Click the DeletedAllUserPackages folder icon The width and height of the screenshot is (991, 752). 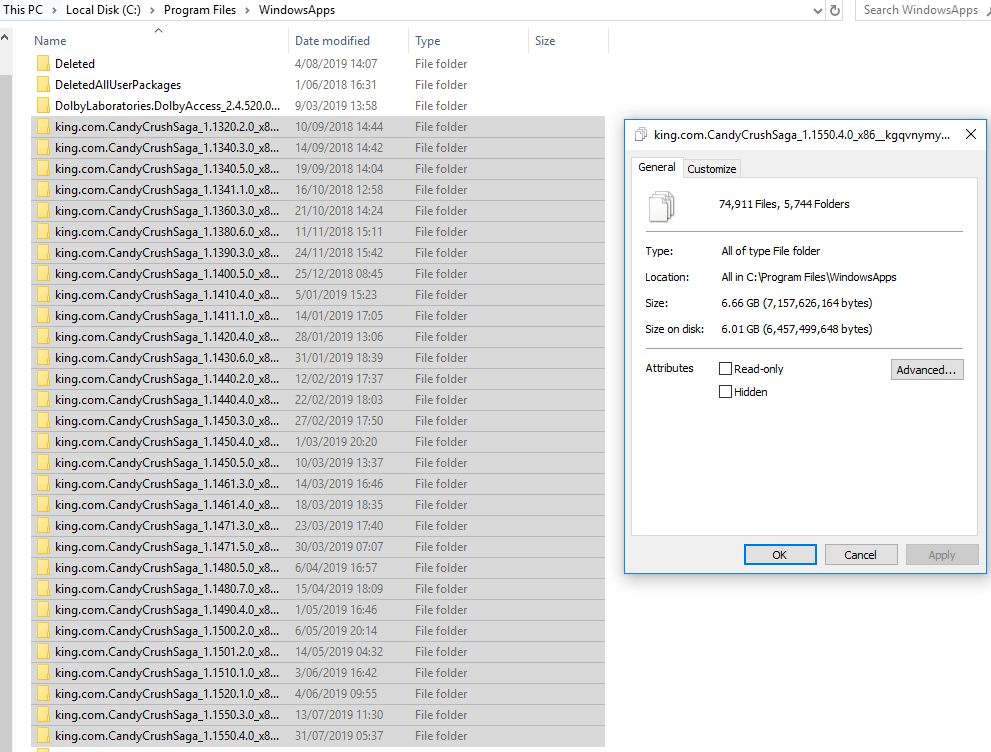43,85
